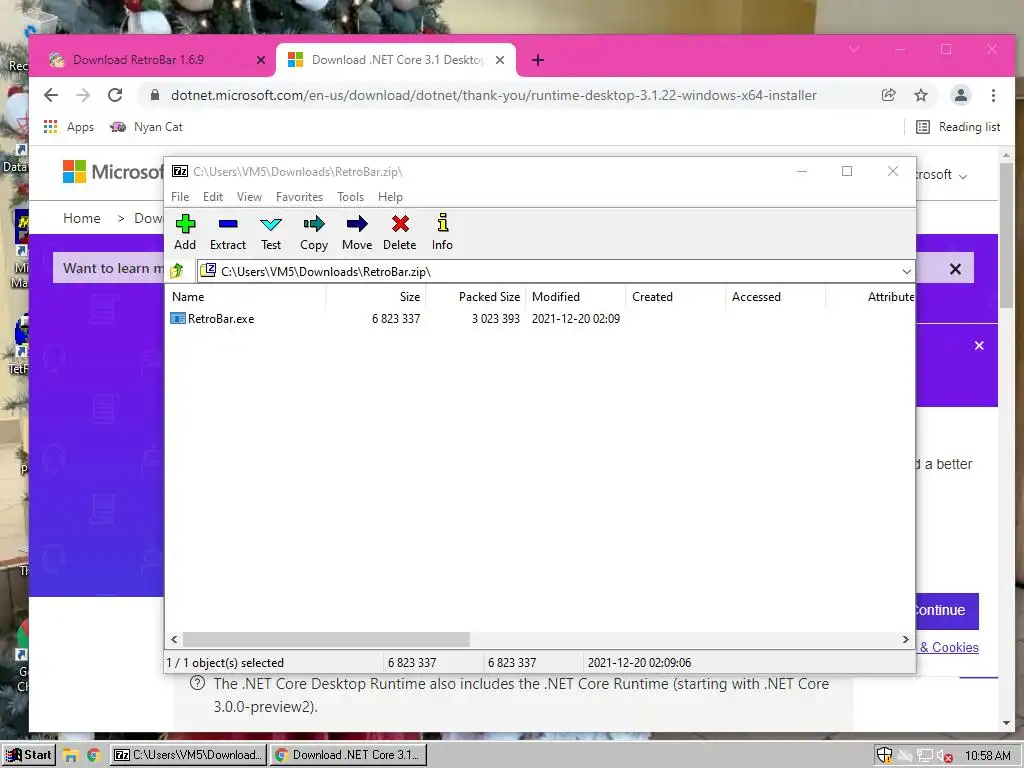Viewport: 1024px width, 768px height.
Task: Sort by the Modified column header
Action: [x=575, y=296]
